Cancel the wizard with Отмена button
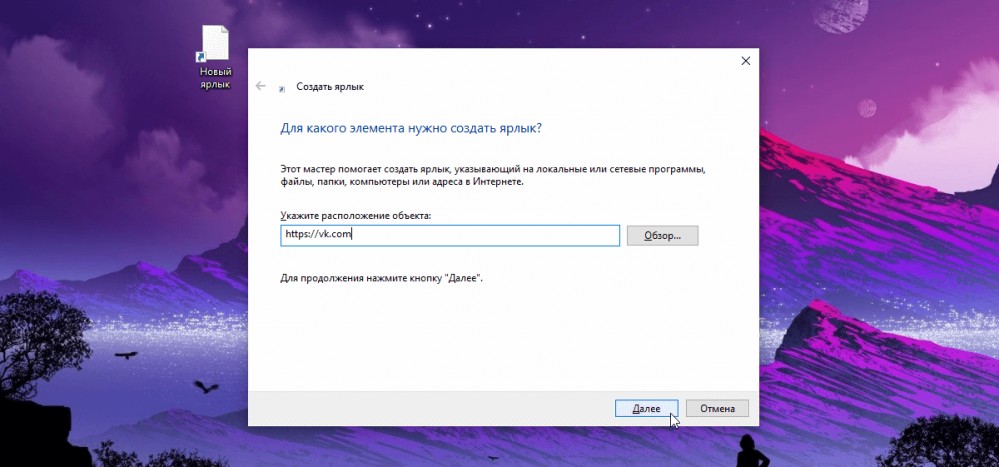The width and height of the screenshot is (999, 467). [717, 408]
